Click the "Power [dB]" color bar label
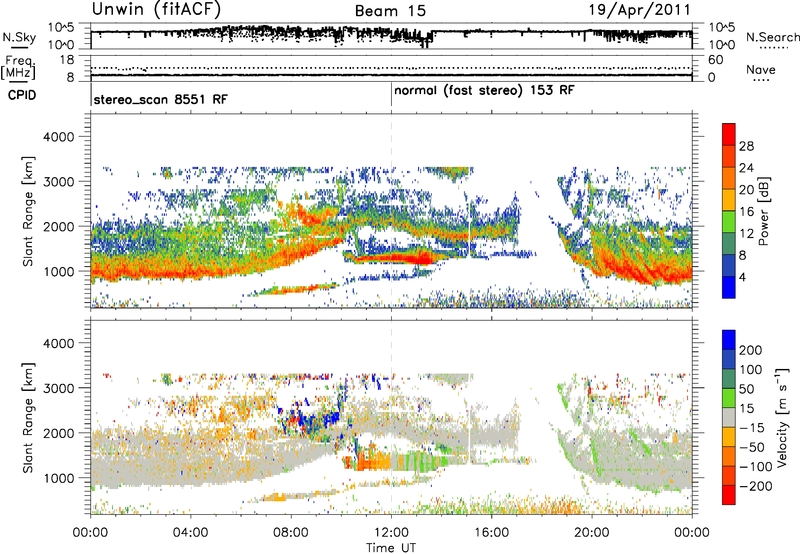This screenshot has height=554, width=800. point(764,211)
